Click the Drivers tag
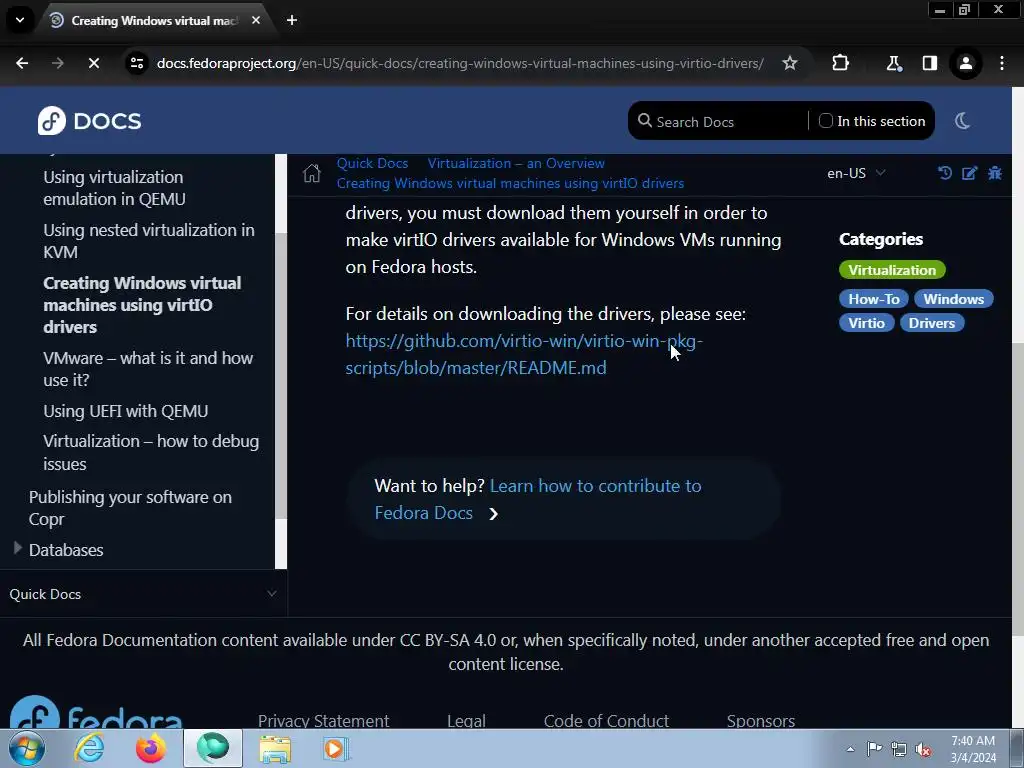This screenshot has height=768, width=1024. (x=931, y=323)
